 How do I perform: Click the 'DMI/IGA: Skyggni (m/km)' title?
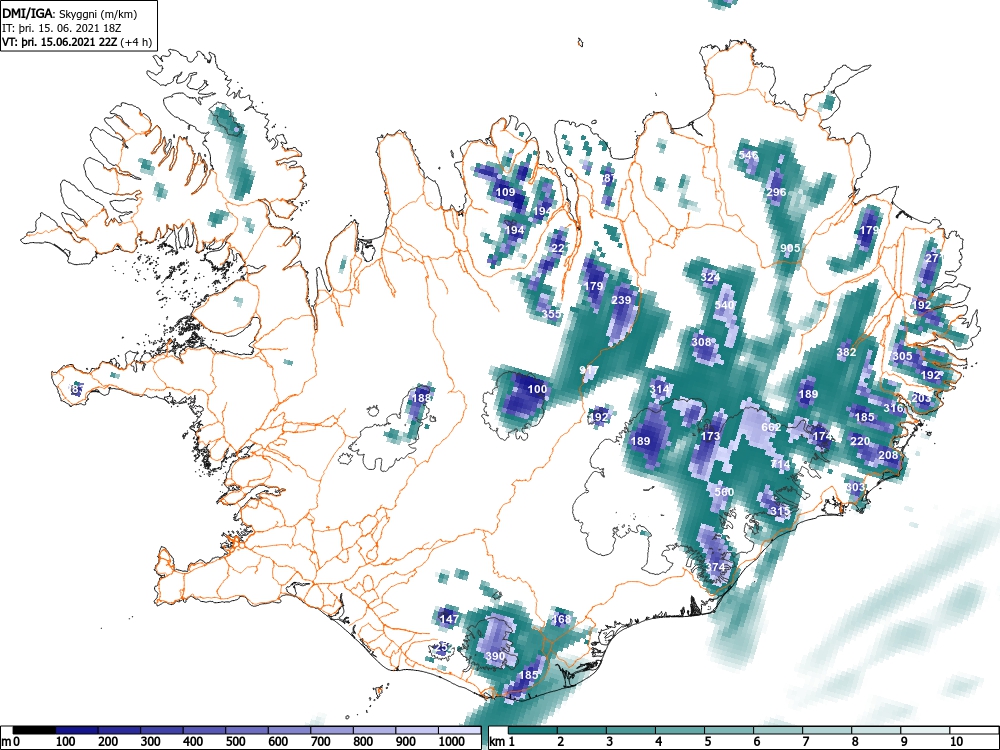tap(70, 13)
